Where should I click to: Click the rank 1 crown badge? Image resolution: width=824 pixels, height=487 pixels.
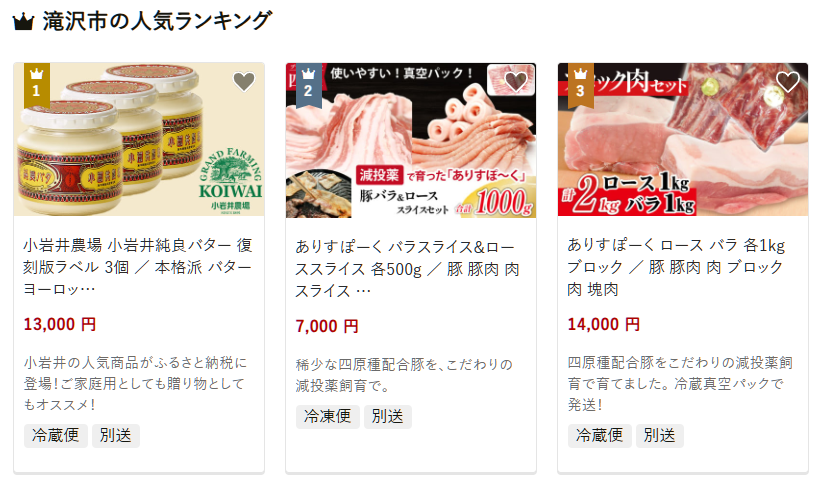[x=37, y=85]
